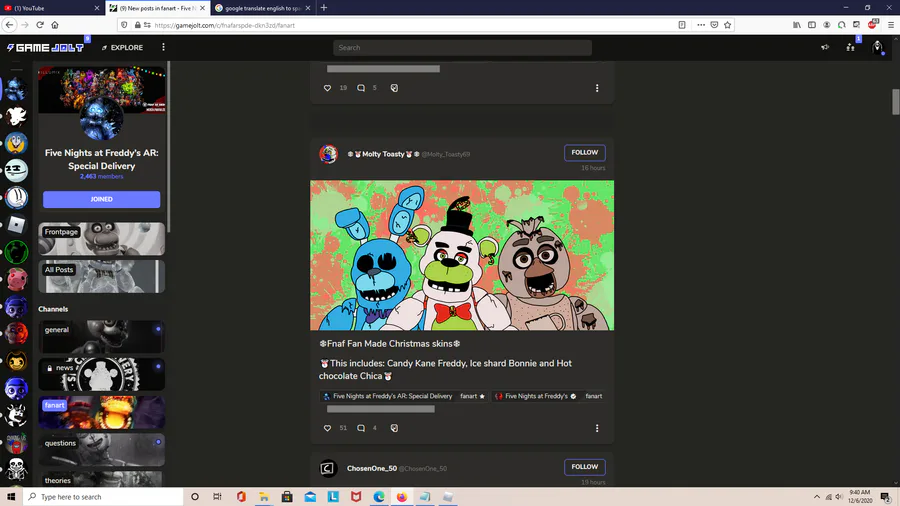Place a sticker on the Christmas skins post
The image size is (900, 506).
(394, 428)
